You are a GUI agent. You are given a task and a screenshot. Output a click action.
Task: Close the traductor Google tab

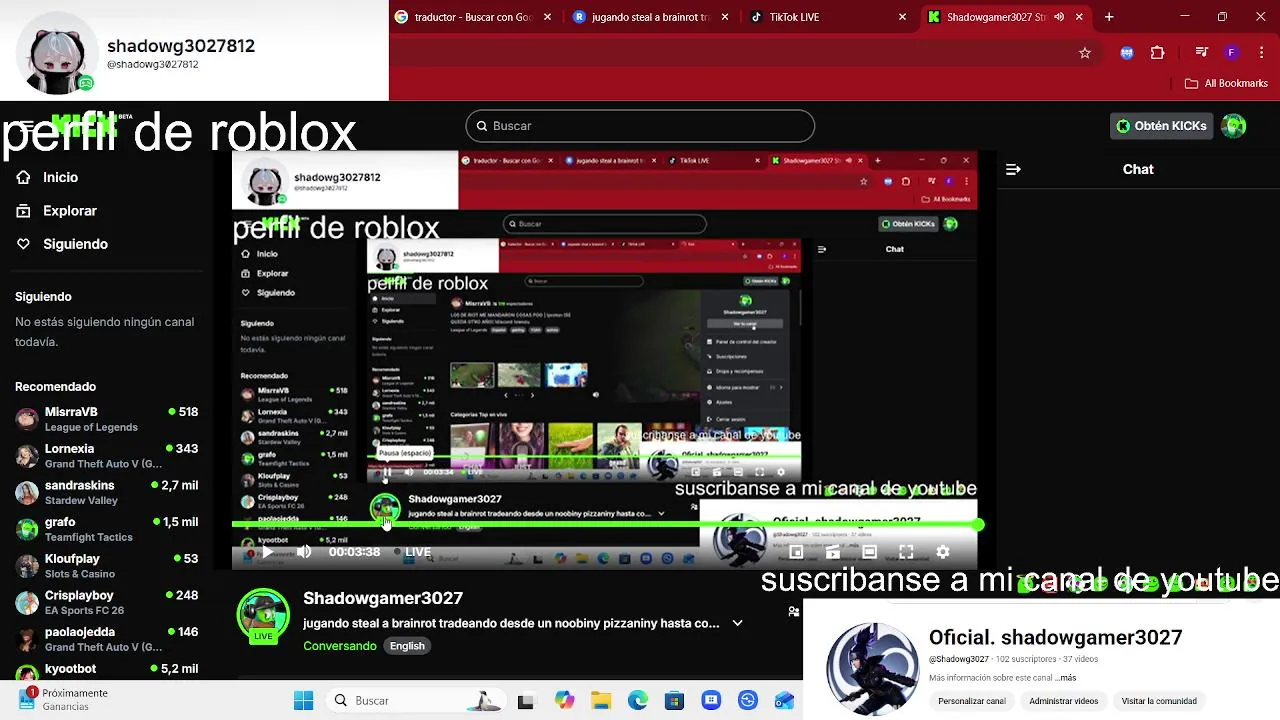click(549, 17)
